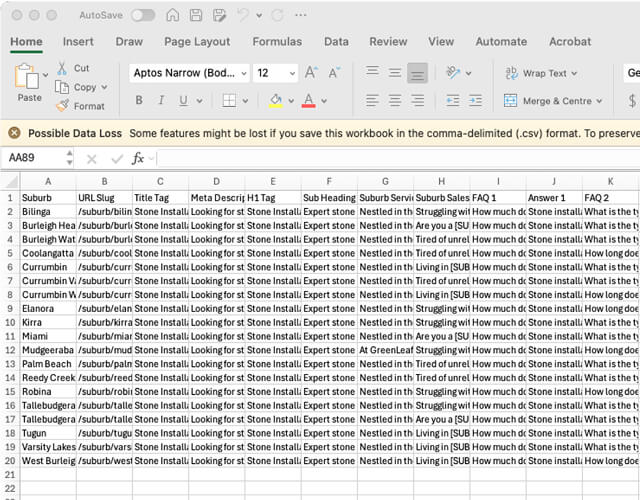Click the Save icon in title bar

(195, 15)
